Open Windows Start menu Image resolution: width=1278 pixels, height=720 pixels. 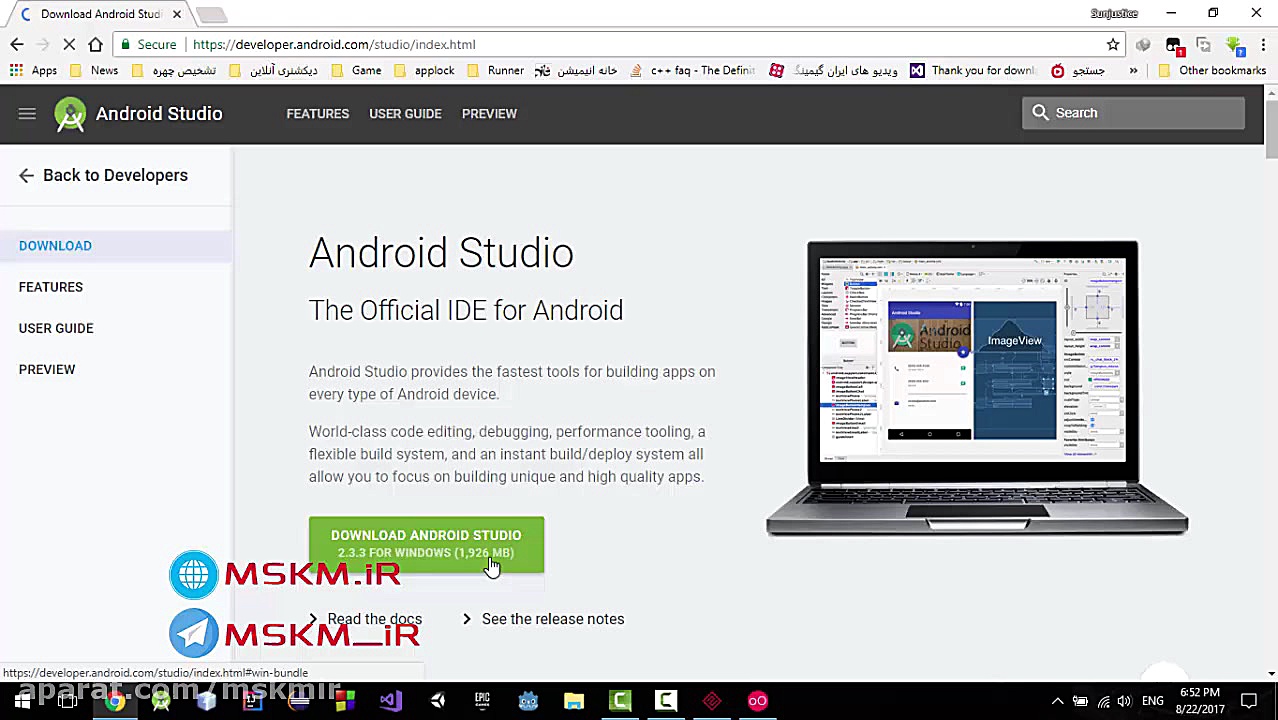pyautogui.click(x=22, y=701)
